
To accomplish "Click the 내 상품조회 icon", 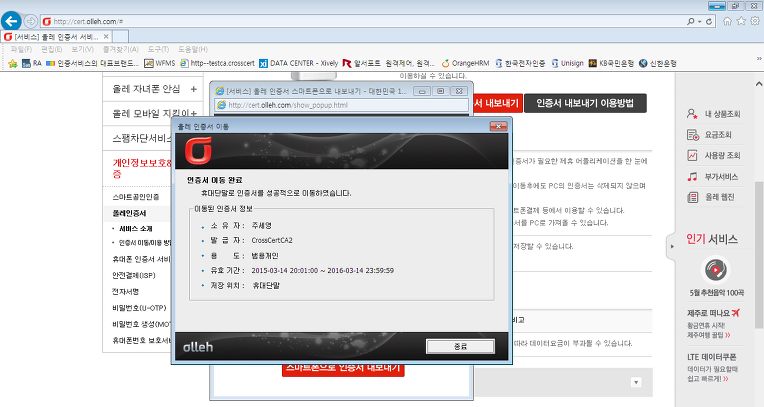I will pos(692,114).
